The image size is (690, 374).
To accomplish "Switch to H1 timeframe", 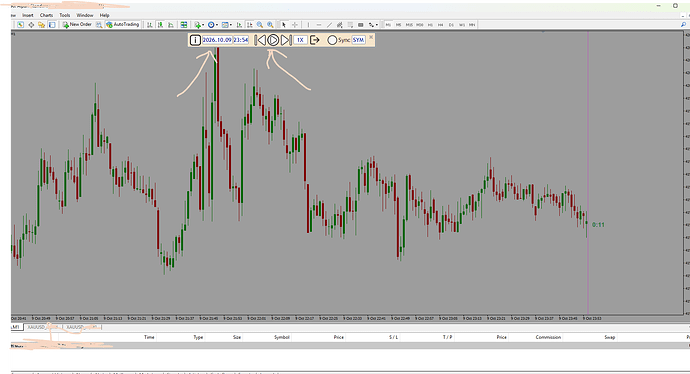I will click(x=430, y=25).
